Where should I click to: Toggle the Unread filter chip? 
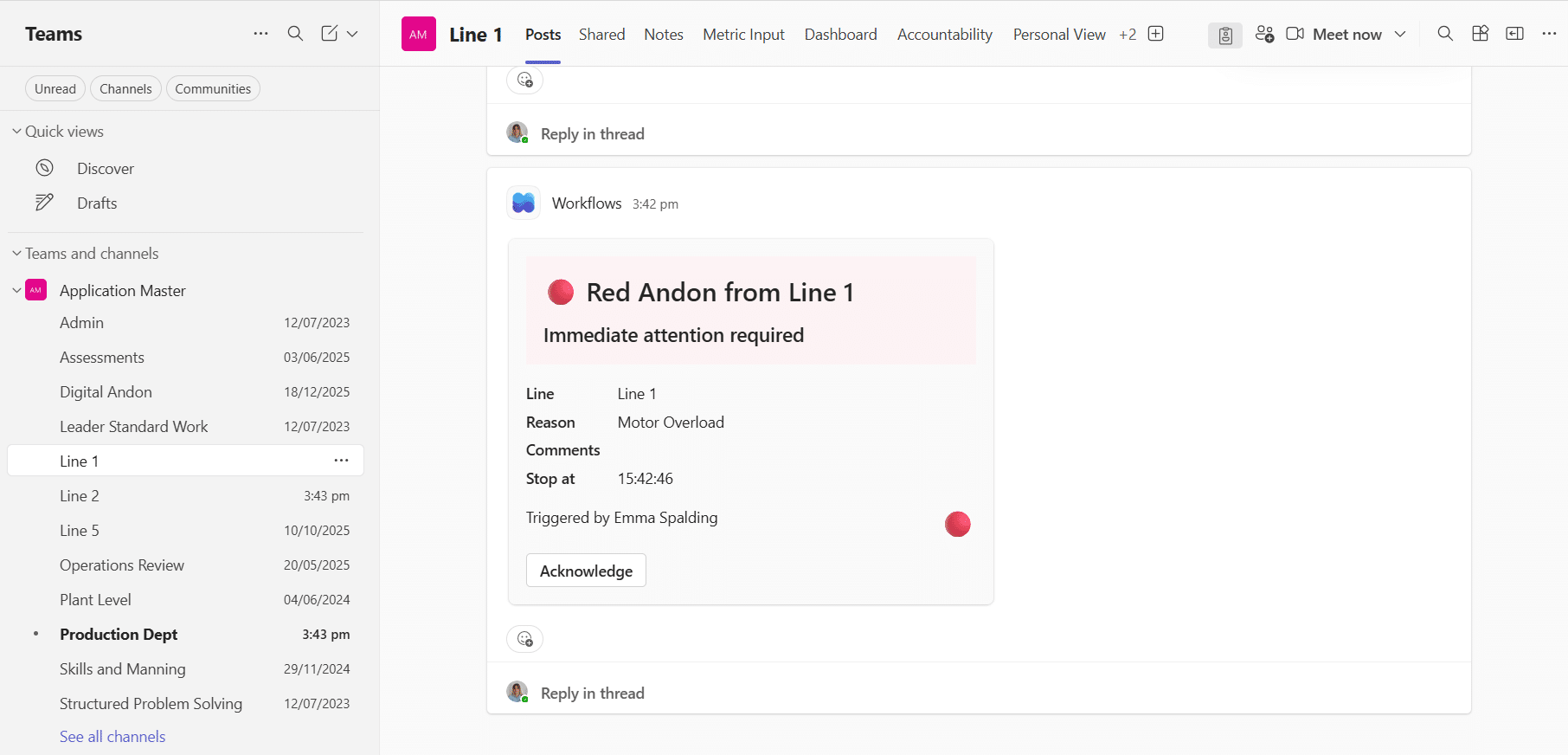(x=55, y=89)
